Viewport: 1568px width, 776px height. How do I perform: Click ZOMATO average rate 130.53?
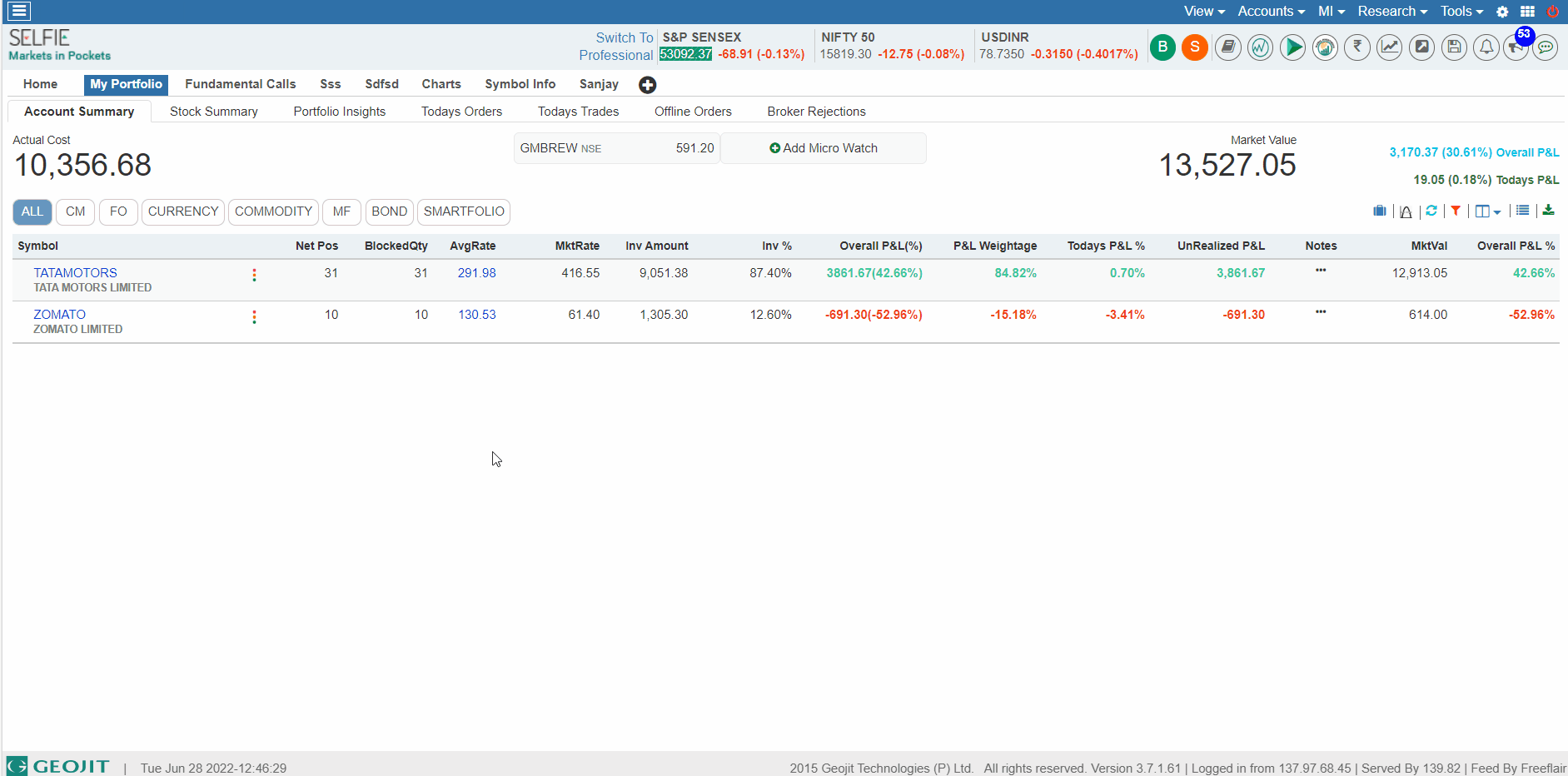tap(477, 315)
